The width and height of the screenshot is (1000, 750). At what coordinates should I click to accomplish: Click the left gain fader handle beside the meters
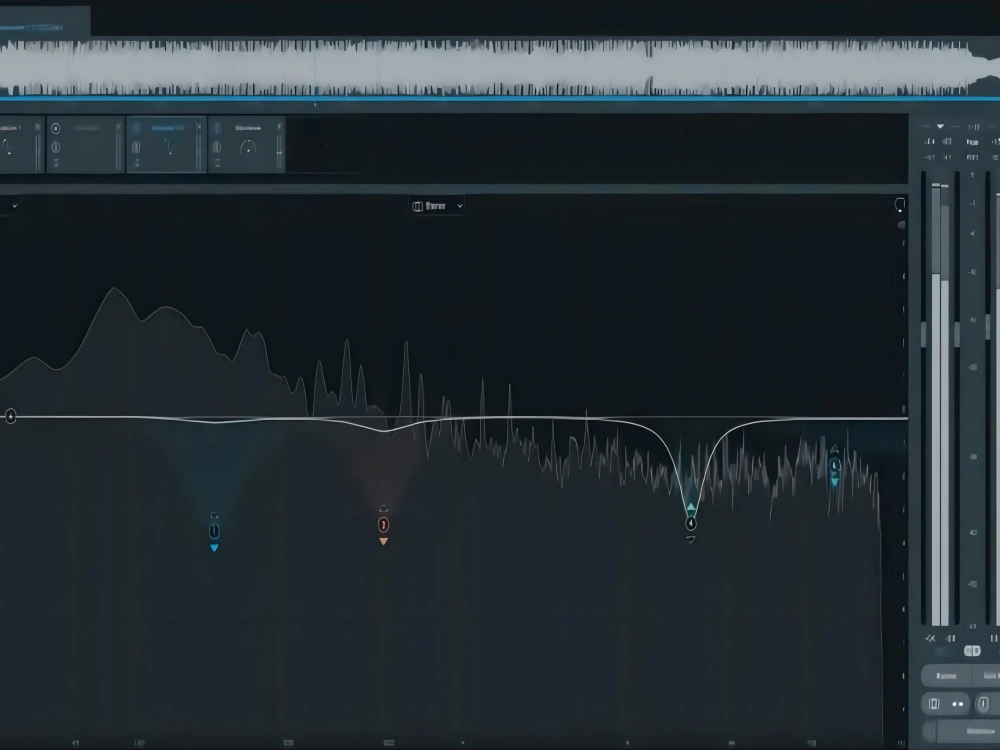[923, 334]
